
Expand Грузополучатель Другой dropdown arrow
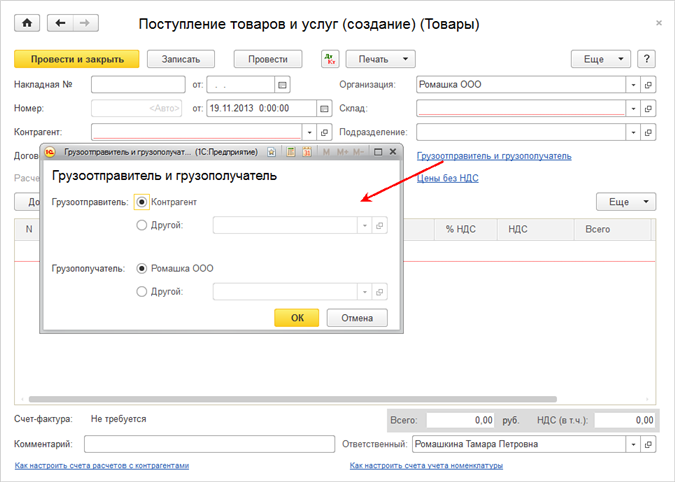pyautogui.click(x=365, y=292)
